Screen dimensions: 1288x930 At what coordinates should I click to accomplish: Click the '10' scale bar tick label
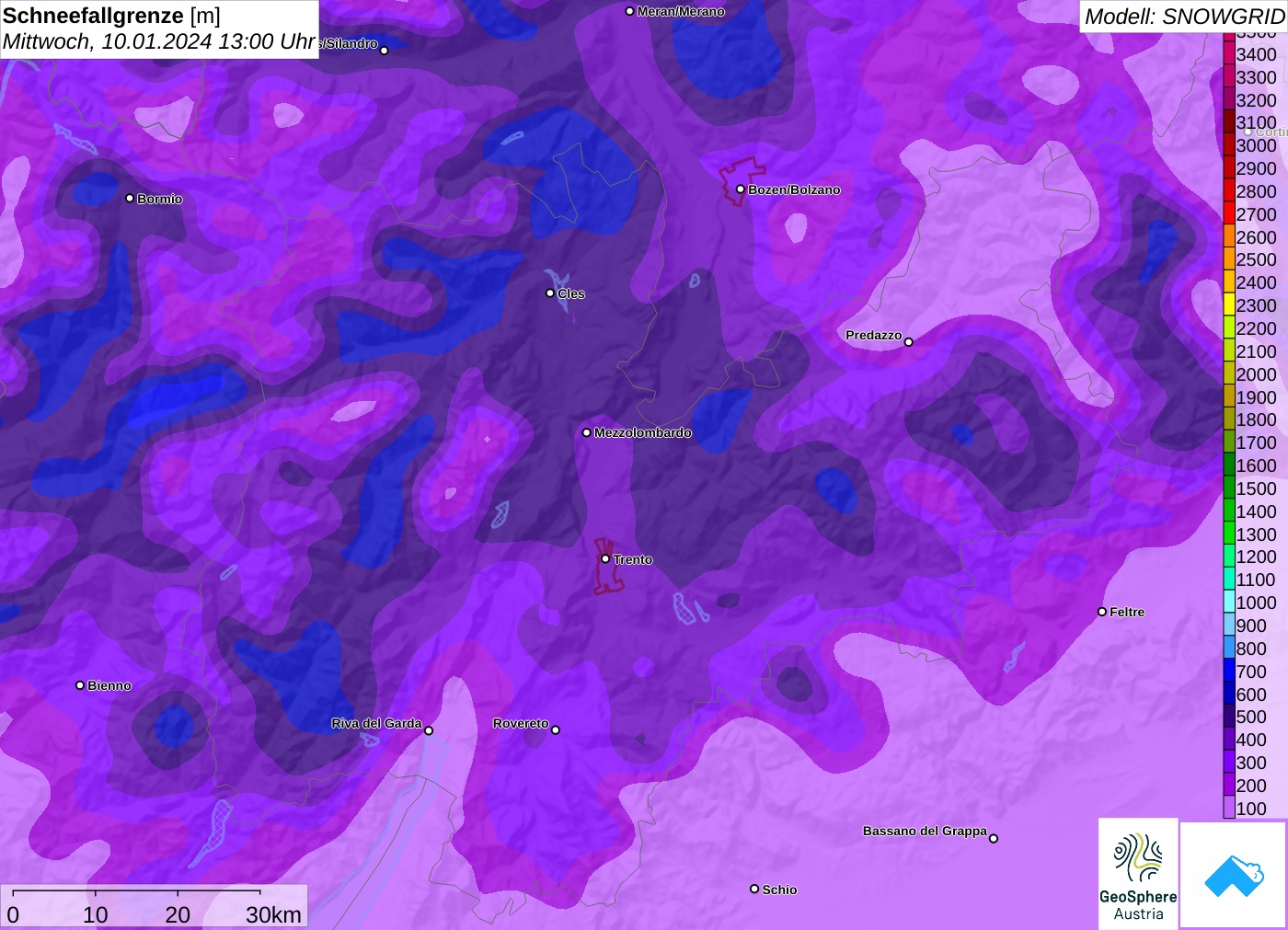coord(96,914)
